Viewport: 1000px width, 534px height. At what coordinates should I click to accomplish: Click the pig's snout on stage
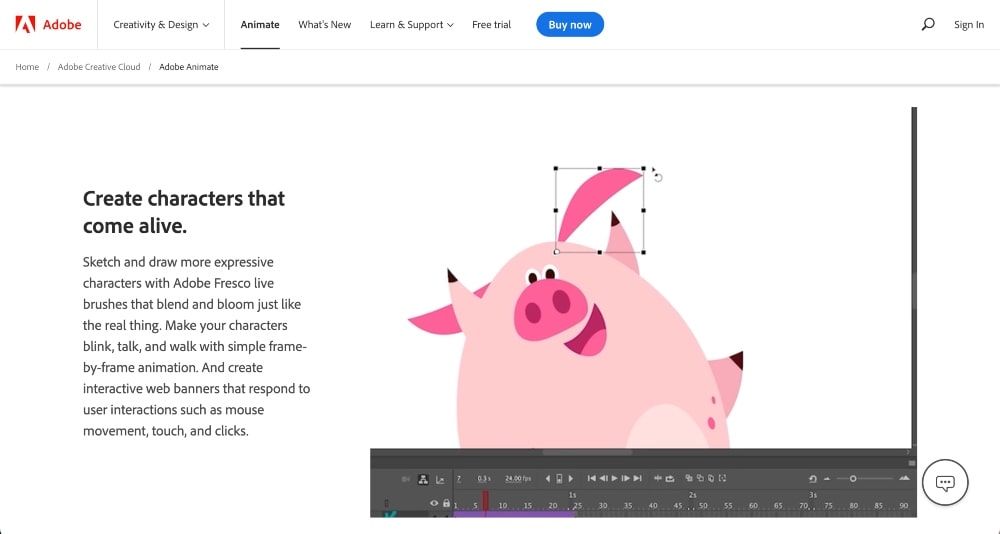(x=550, y=309)
